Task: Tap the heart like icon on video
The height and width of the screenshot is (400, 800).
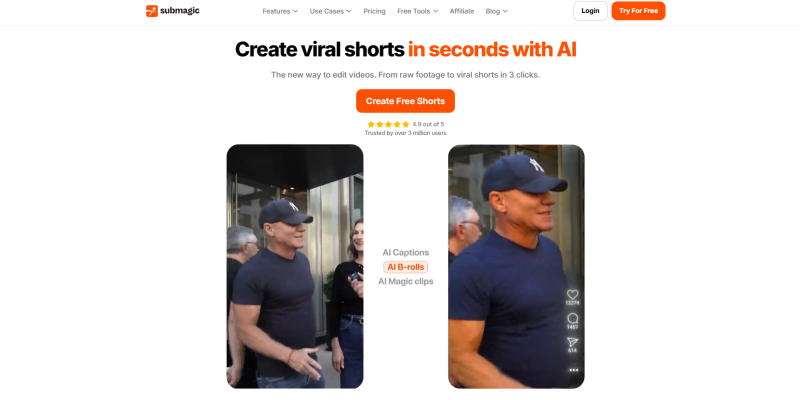Action: point(572,294)
